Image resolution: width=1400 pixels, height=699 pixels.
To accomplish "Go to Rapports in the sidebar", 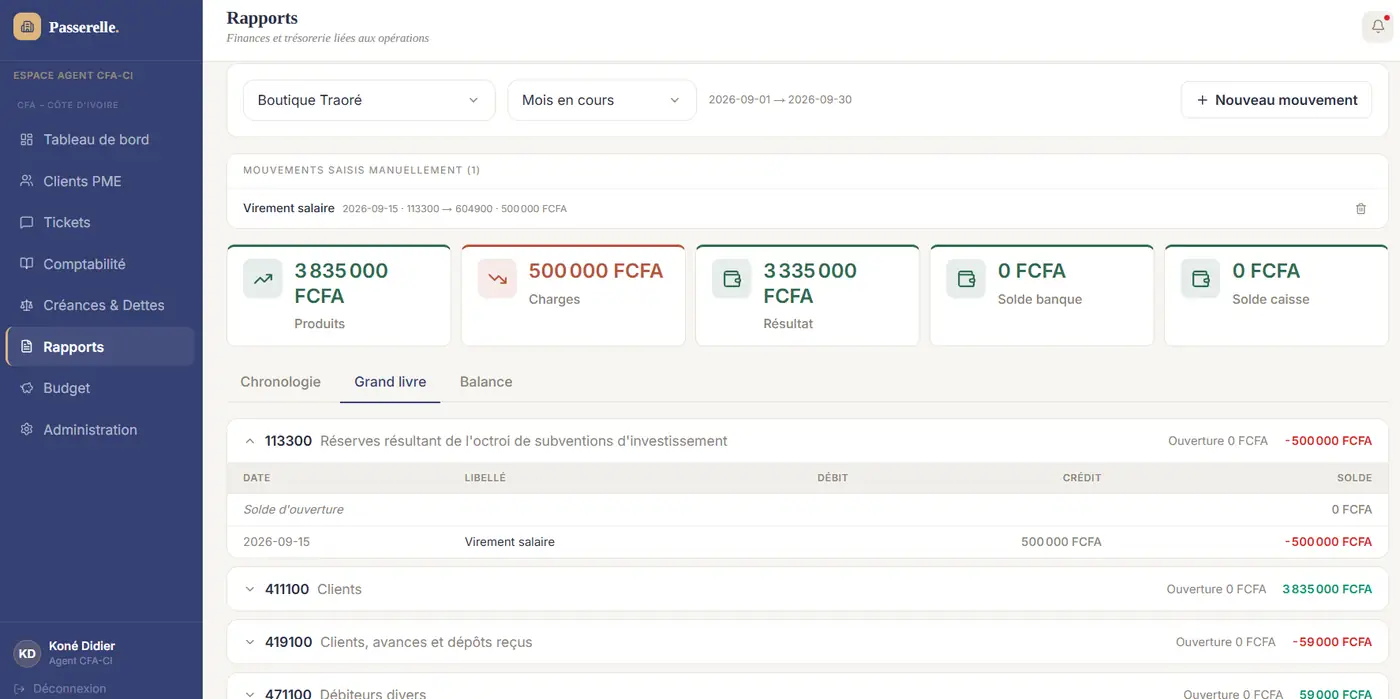I will pos(100,347).
